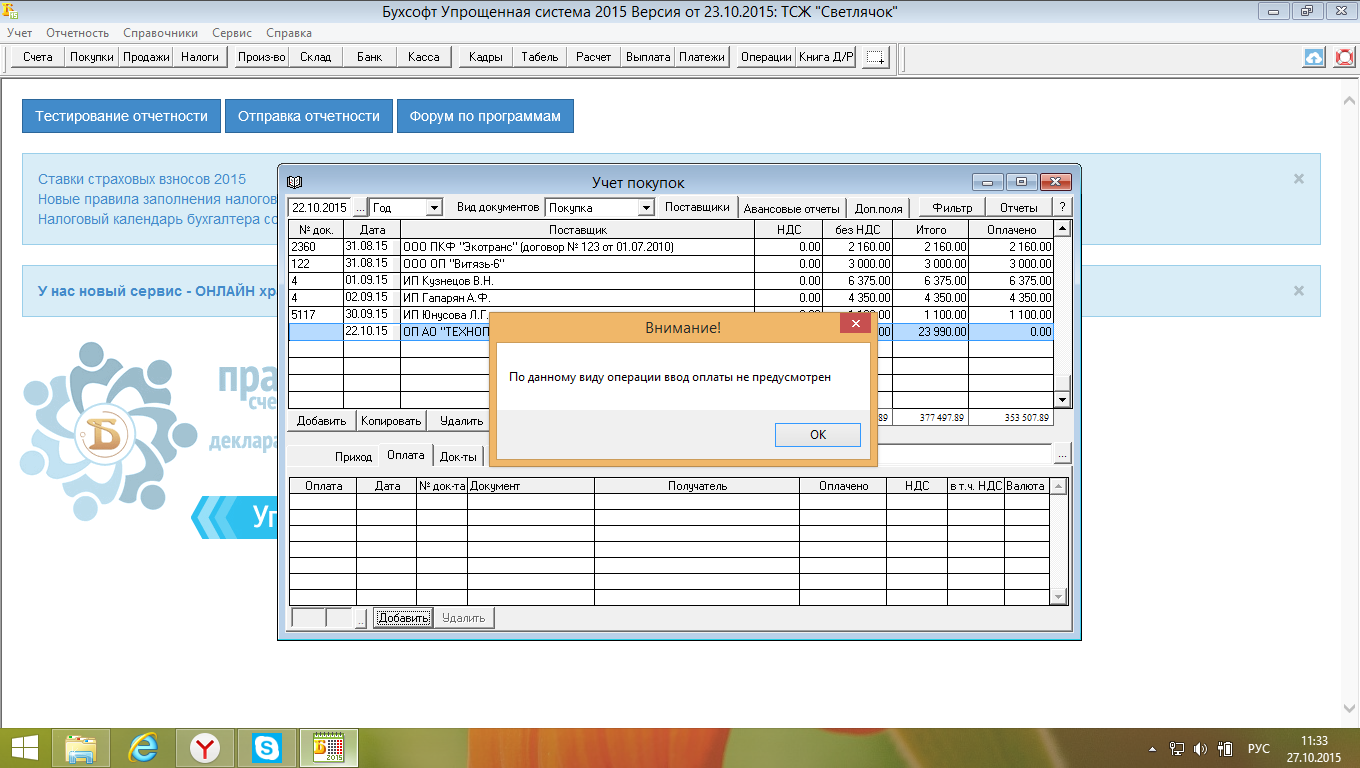Viewport: 1360px width, 768px height.
Task: Click the cloud upload icon in toolbar
Action: pyautogui.click(x=1314, y=57)
